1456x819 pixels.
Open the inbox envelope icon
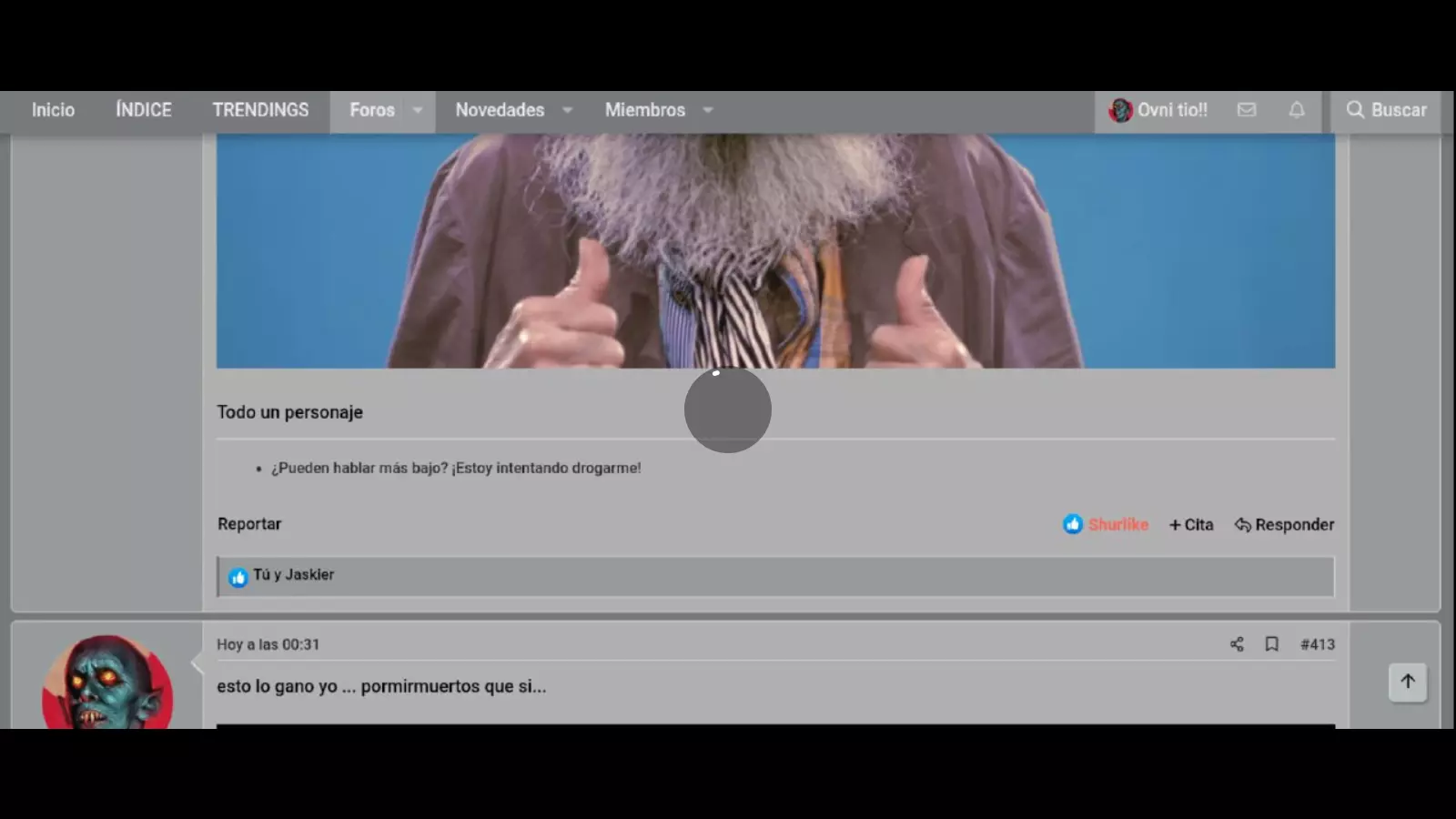1247,110
